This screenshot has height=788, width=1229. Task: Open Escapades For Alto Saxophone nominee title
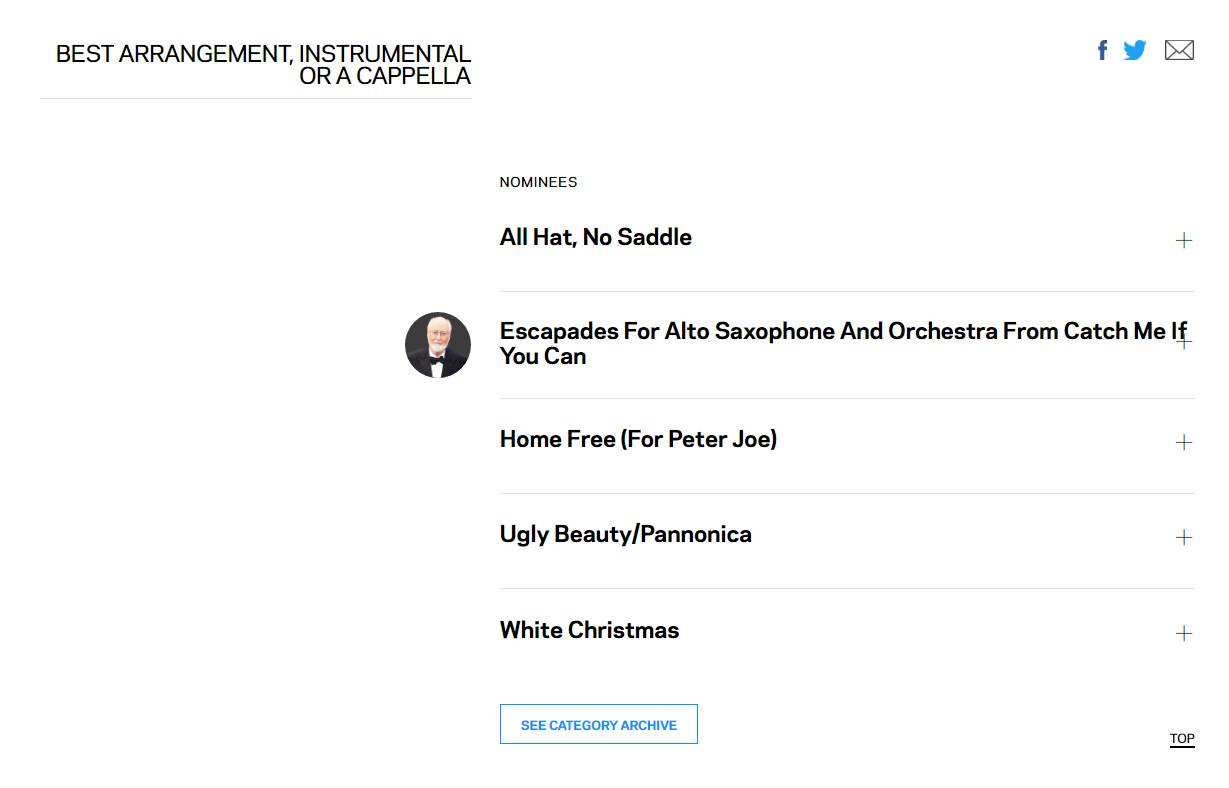pos(843,343)
